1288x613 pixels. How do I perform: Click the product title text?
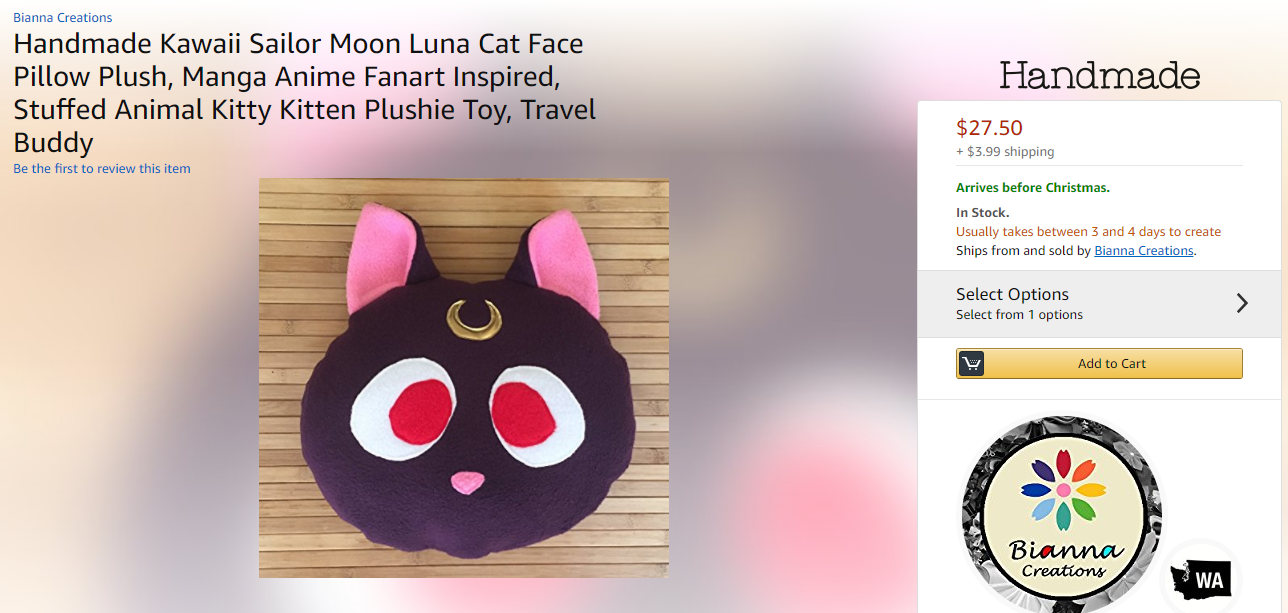coord(305,93)
